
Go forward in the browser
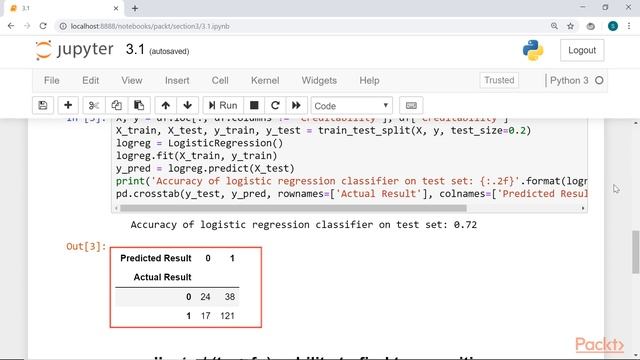(x=27, y=26)
